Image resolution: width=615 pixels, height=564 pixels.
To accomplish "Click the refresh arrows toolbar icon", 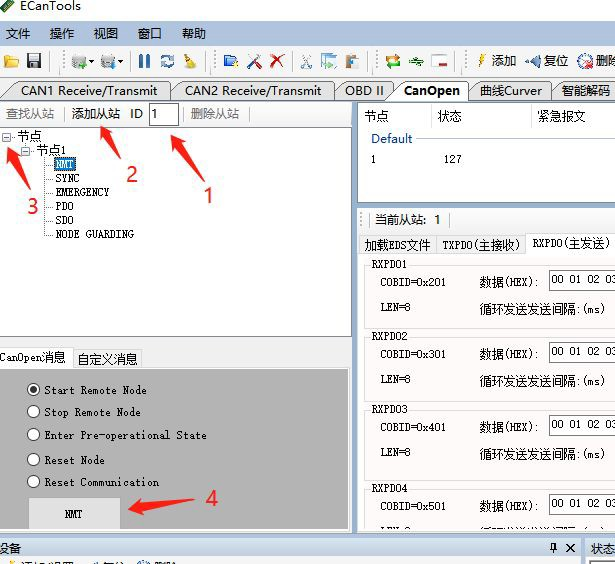I will tap(167, 62).
